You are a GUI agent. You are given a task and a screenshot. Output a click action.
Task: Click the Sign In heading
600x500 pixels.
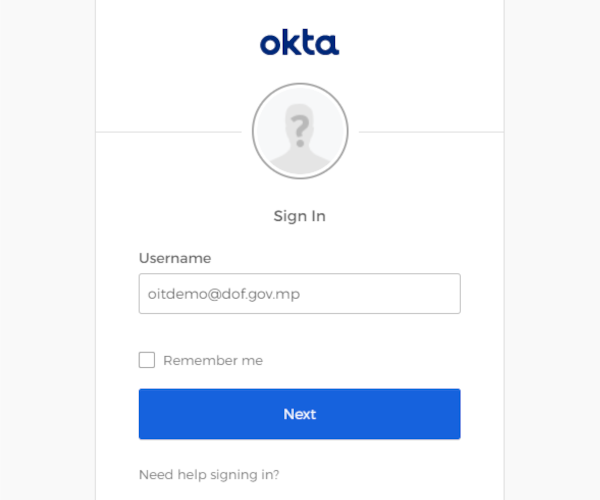300,216
